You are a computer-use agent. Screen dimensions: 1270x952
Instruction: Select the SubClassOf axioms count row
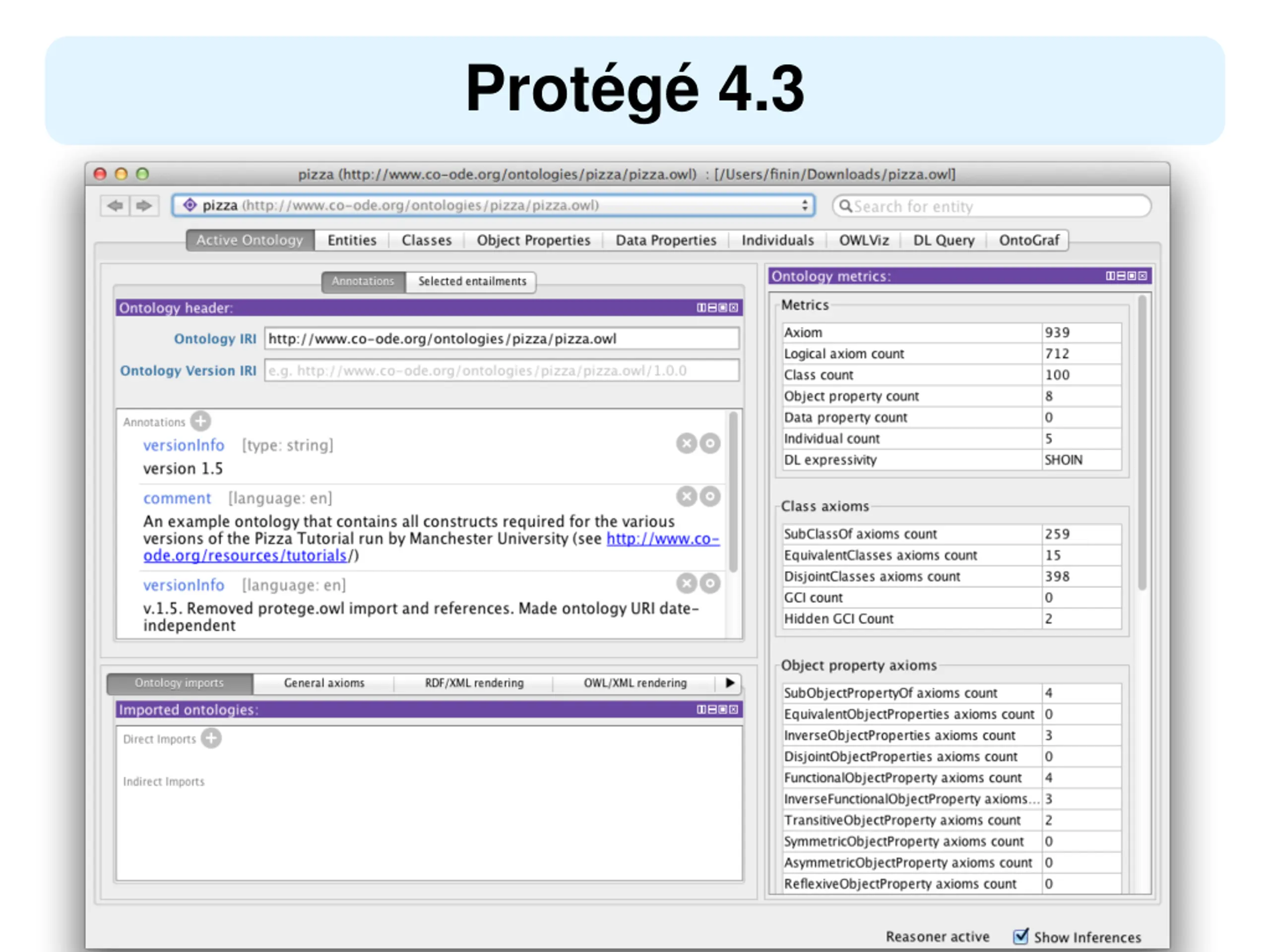952,534
